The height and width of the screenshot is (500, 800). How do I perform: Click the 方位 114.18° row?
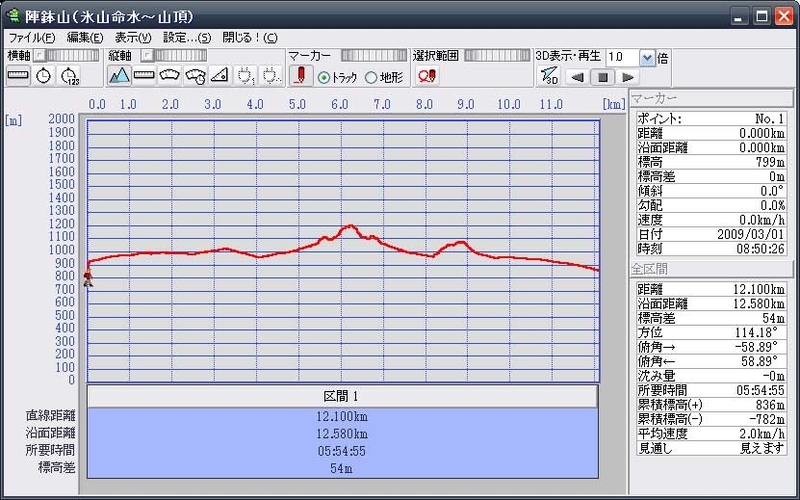[x=711, y=333]
